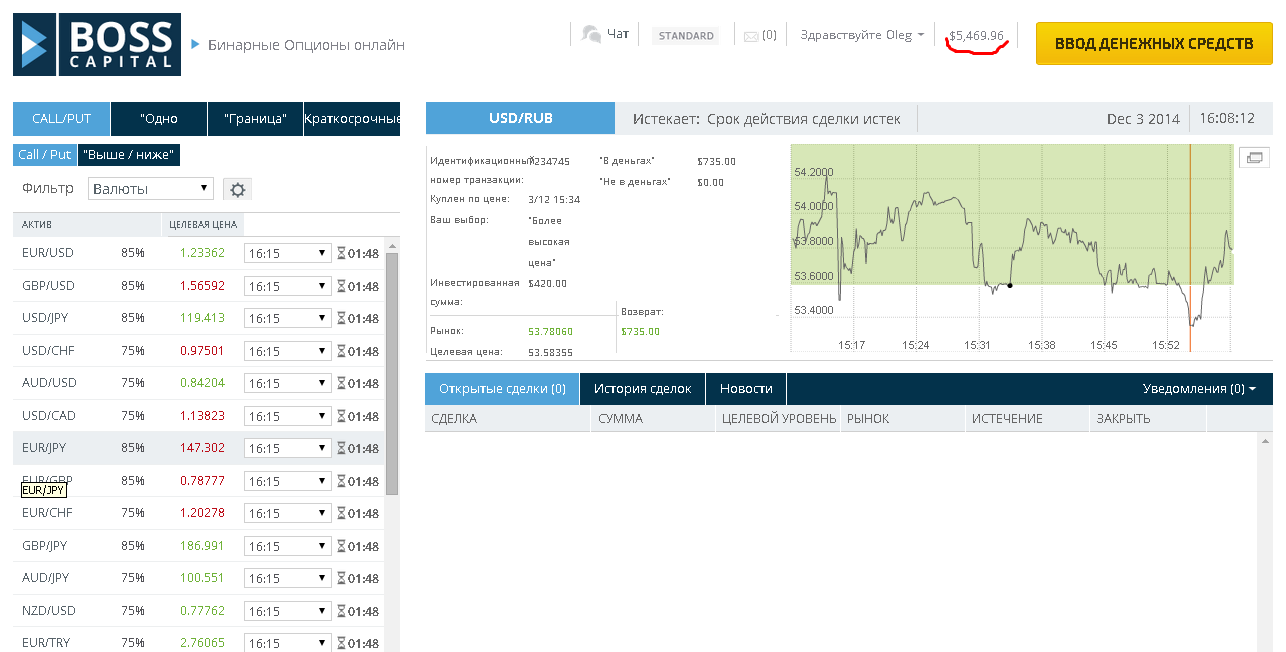Select the USD/CAD asset row
The image size is (1286, 652).
click(49, 416)
